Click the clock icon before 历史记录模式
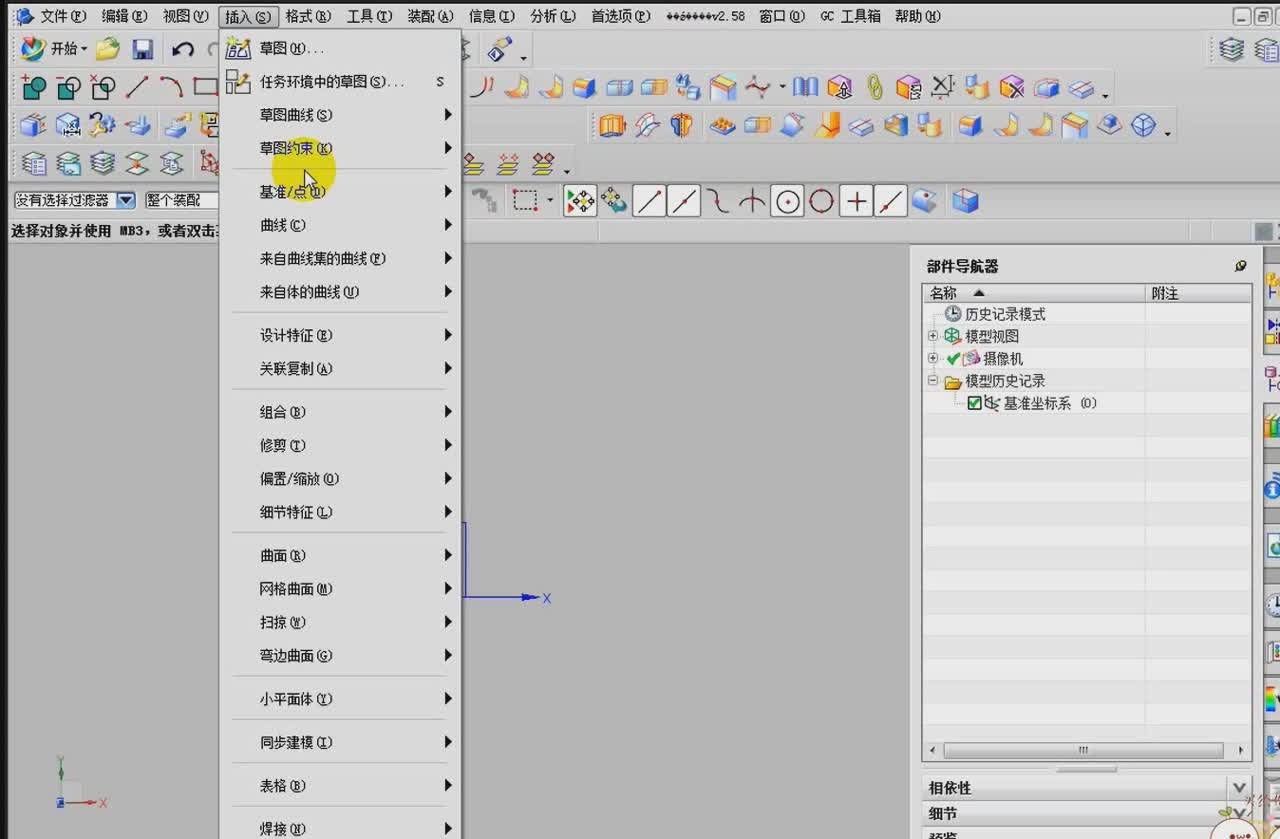Screen dimensions: 1280x839 [x=953, y=314]
